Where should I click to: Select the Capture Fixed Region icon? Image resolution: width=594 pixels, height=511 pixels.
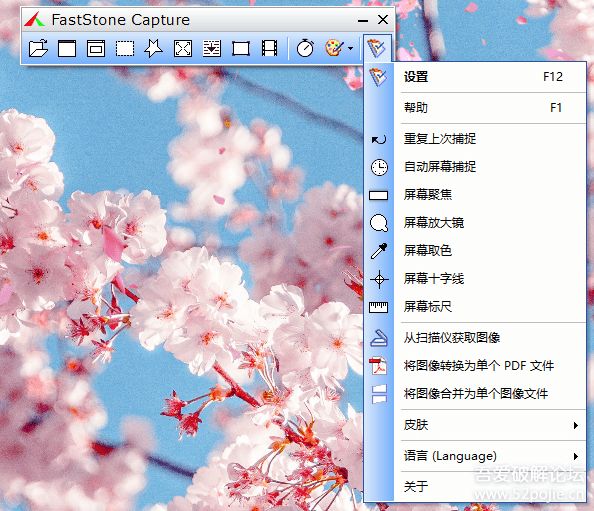[x=241, y=48]
